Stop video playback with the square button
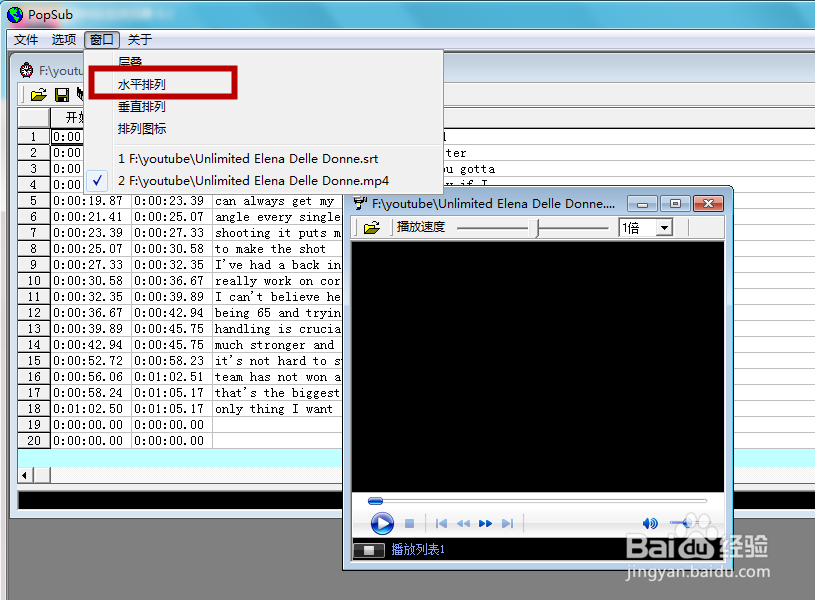815x600 pixels. tap(410, 523)
